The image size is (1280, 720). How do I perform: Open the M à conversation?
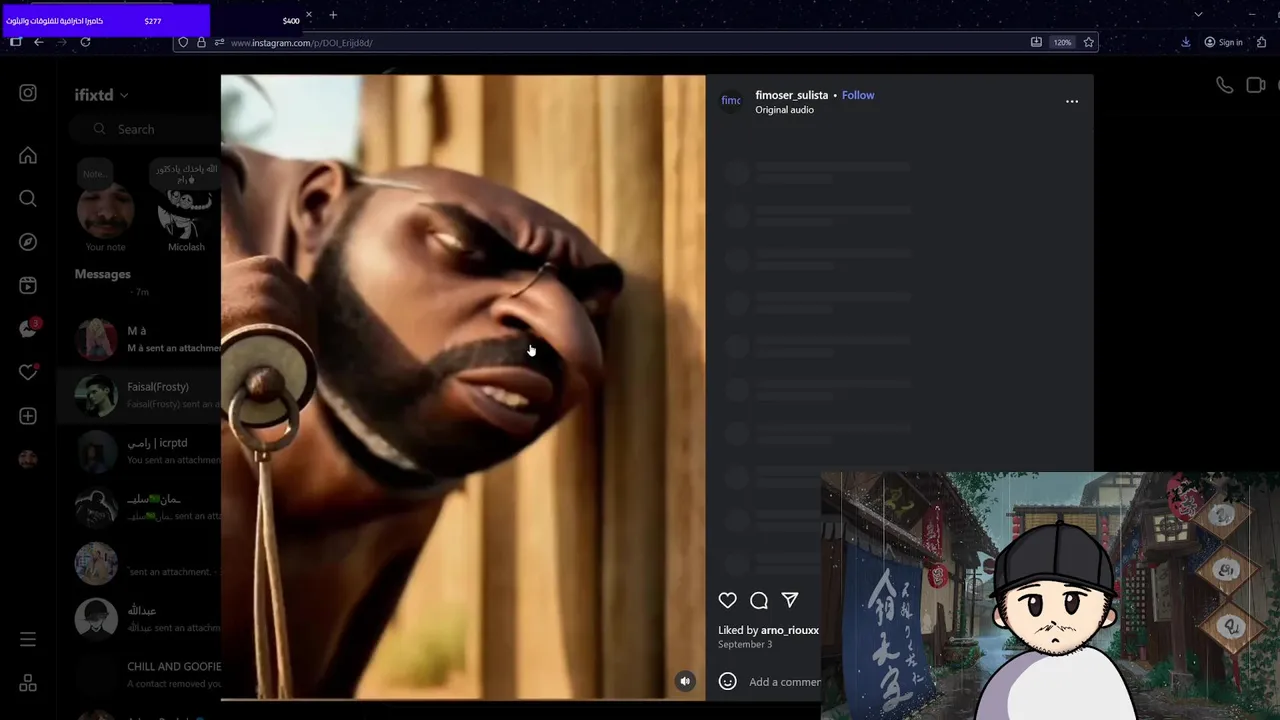(138, 340)
